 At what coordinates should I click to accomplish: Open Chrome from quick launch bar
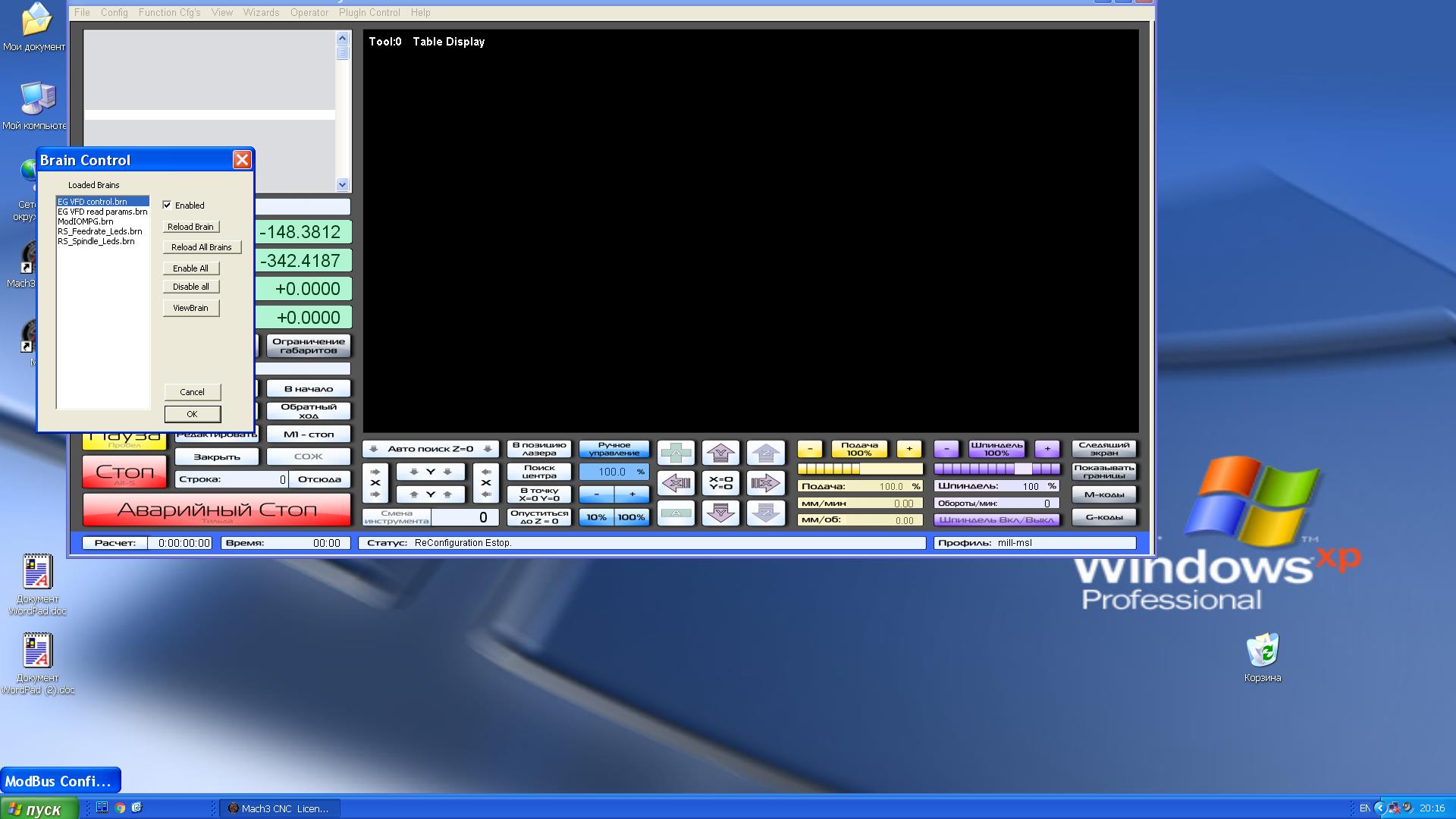point(120,808)
